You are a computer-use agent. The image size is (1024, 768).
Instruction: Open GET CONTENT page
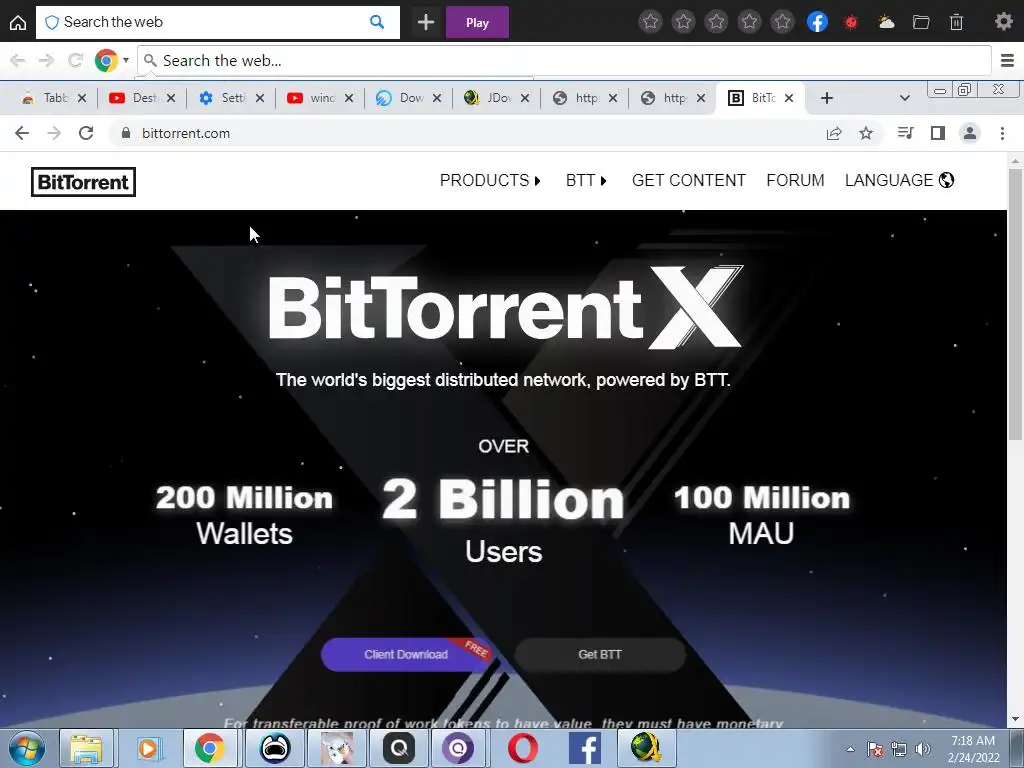[688, 180]
